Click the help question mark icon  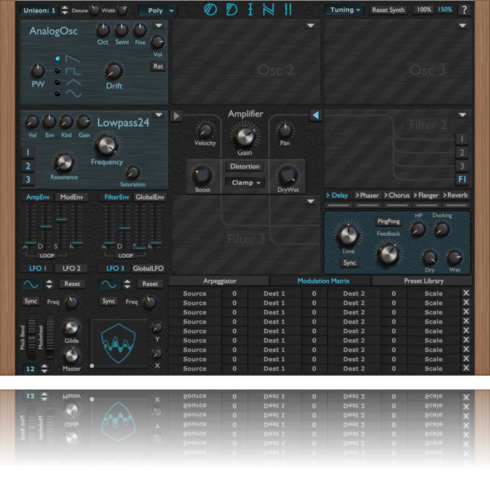(x=464, y=10)
